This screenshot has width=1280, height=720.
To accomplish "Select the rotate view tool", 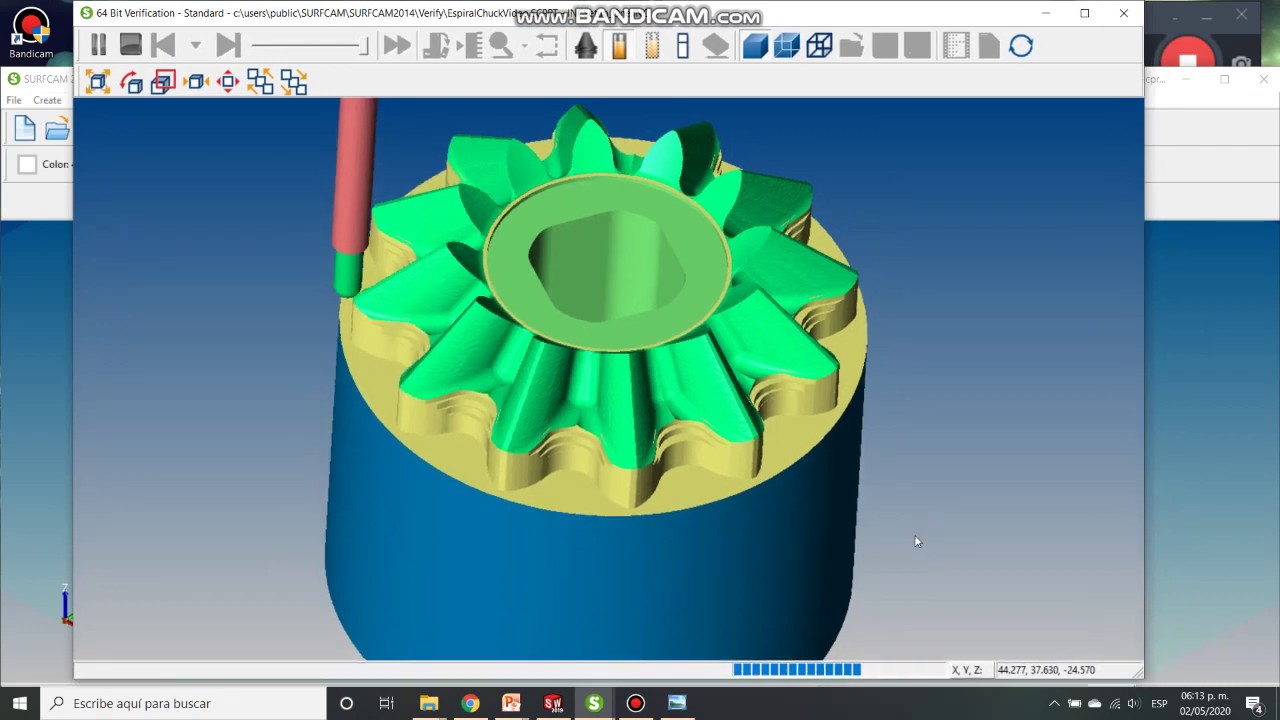I will (x=131, y=82).
